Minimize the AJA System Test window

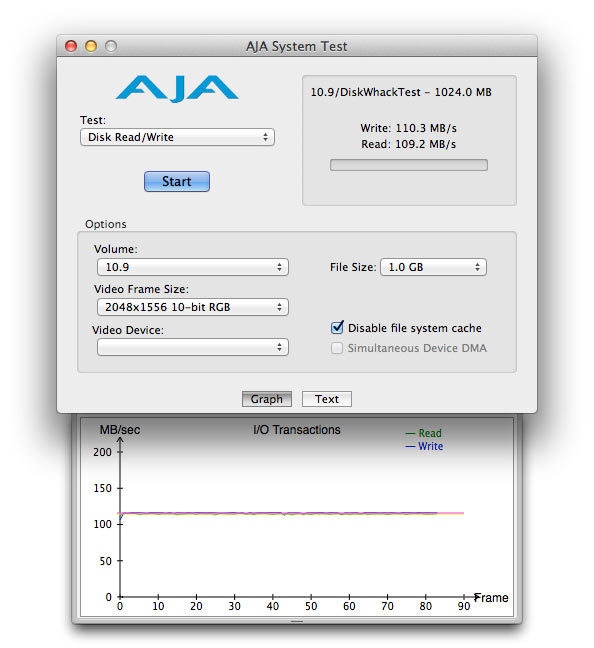click(x=91, y=46)
